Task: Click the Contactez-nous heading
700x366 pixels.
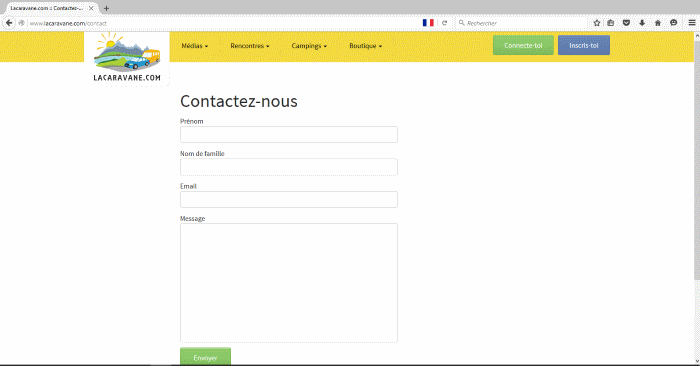Action: [x=239, y=101]
